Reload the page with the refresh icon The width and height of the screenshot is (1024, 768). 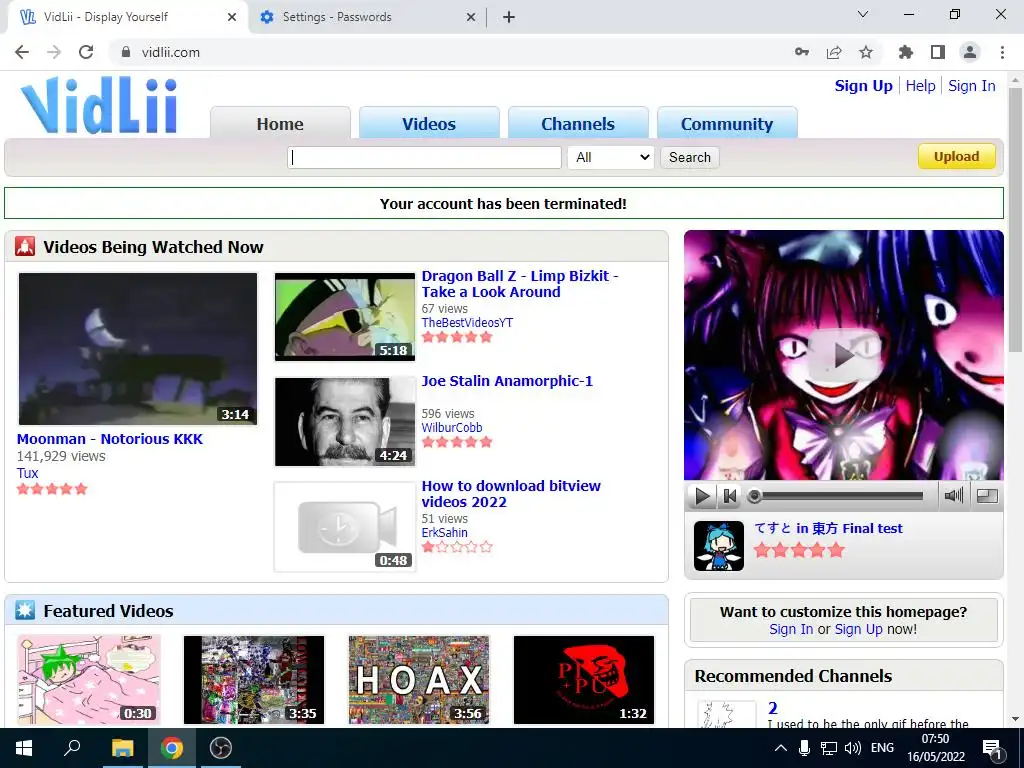[86, 52]
